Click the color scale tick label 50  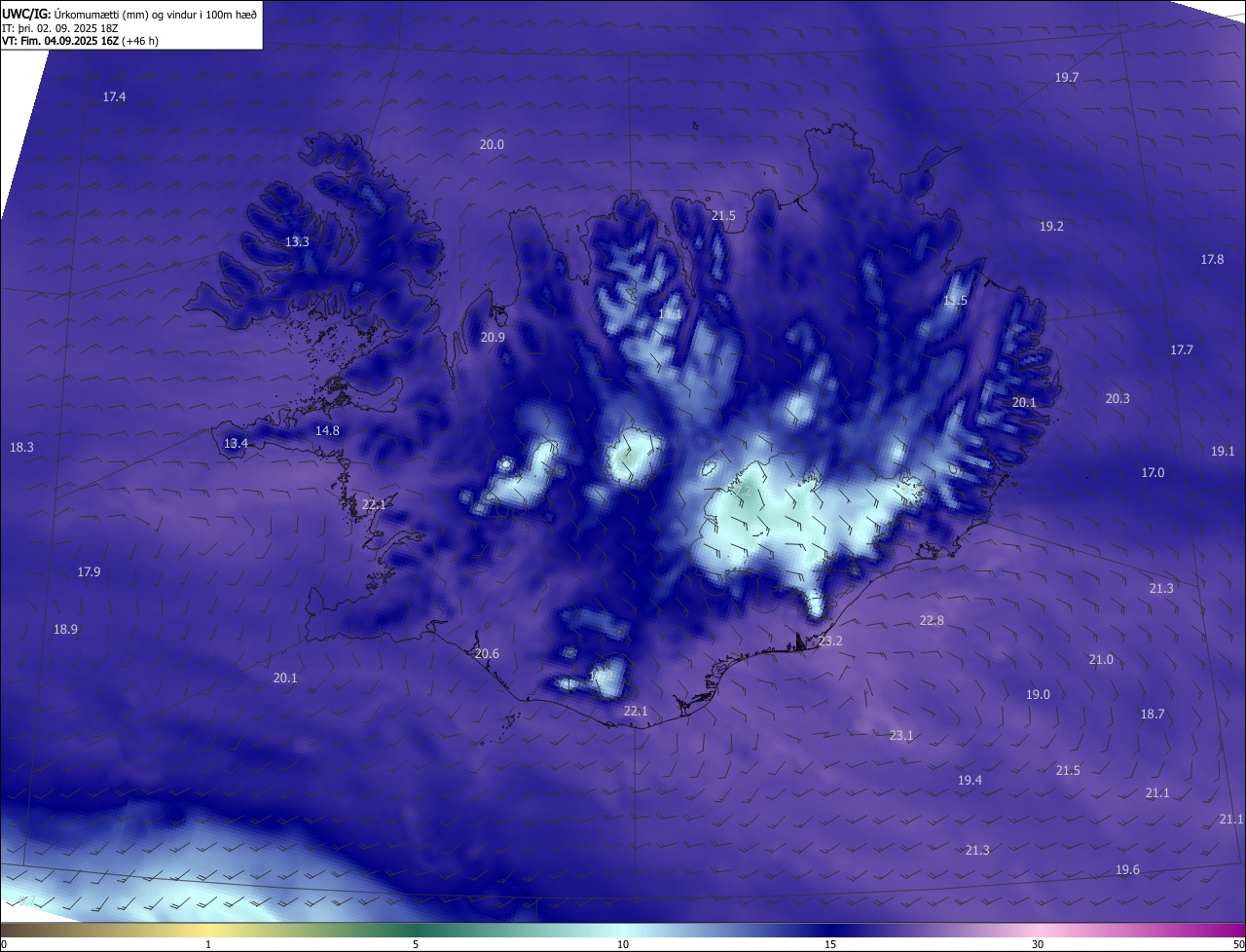(1238, 944)
